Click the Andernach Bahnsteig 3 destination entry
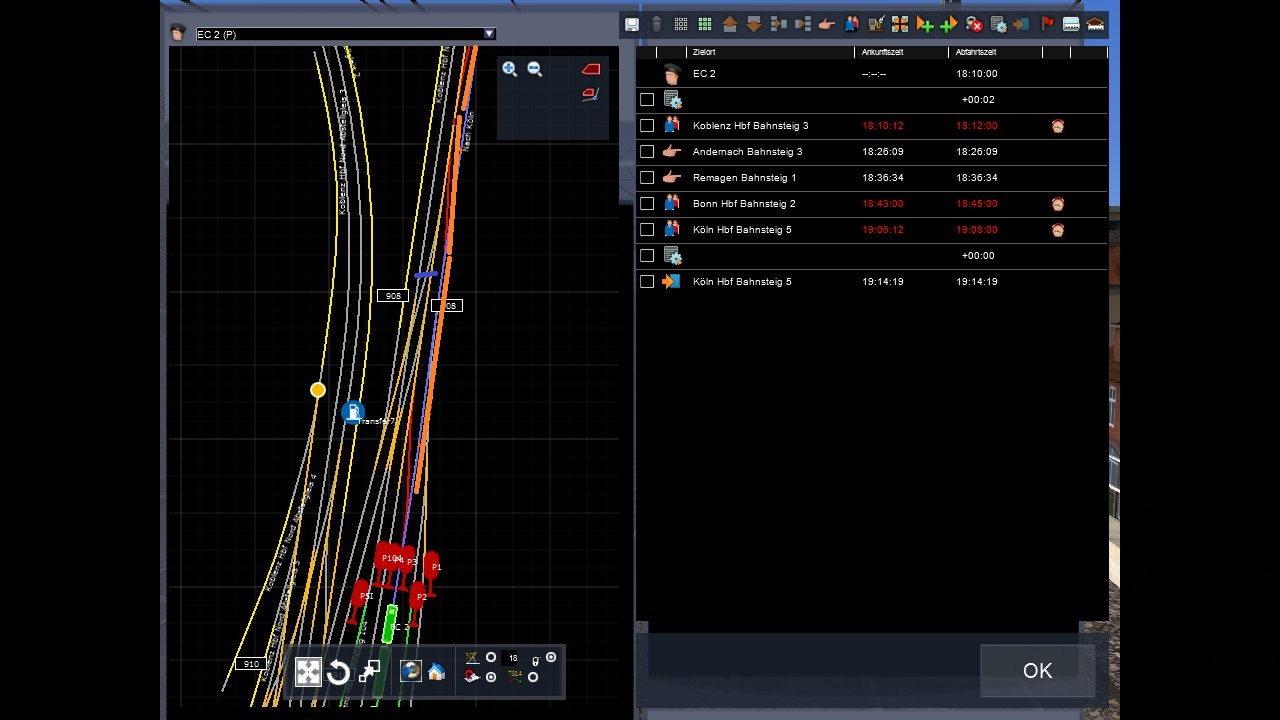 747,152
